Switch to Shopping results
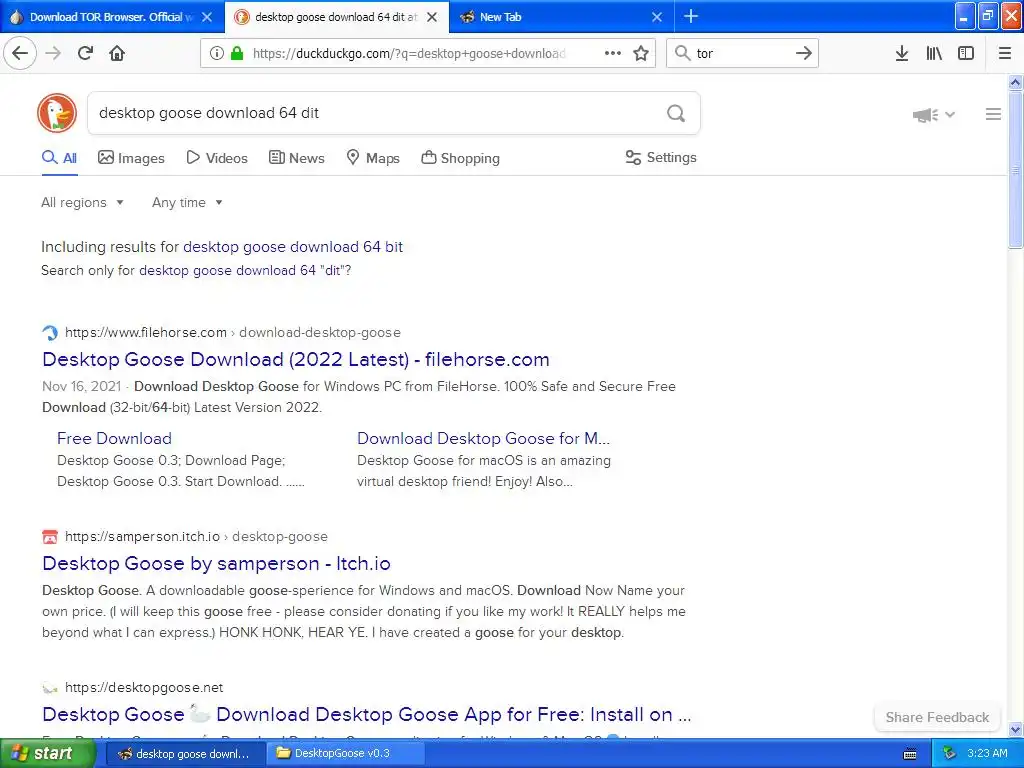This screenshot has width=1024, height=768. tap(460, 158)
